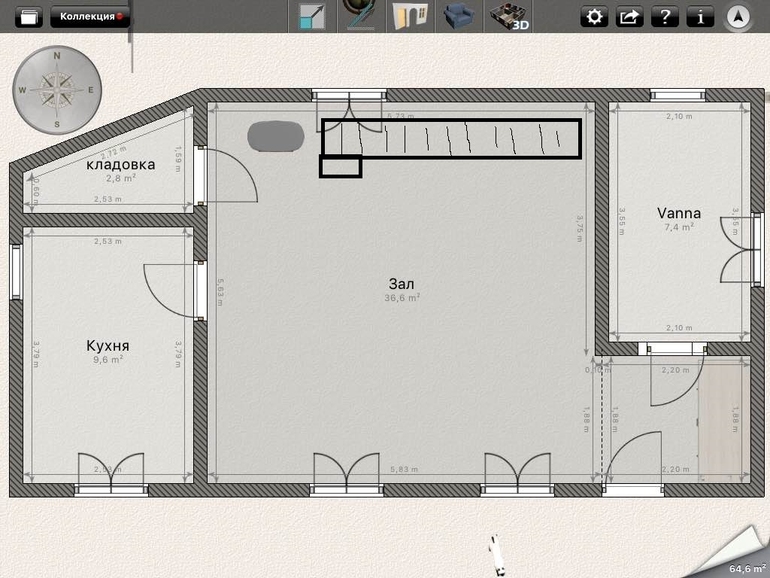This screenshot has width=770, height=578.
Task: Select the Зал room label
Action: [x=402, y=285]
